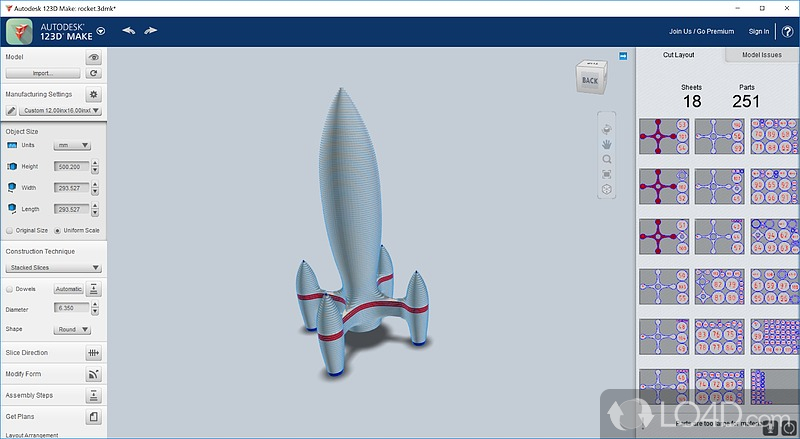Edit the material preset with the pencil icon
Image resolution: width=800 pixels, height=439 pixels.
[x=11, y=110]
